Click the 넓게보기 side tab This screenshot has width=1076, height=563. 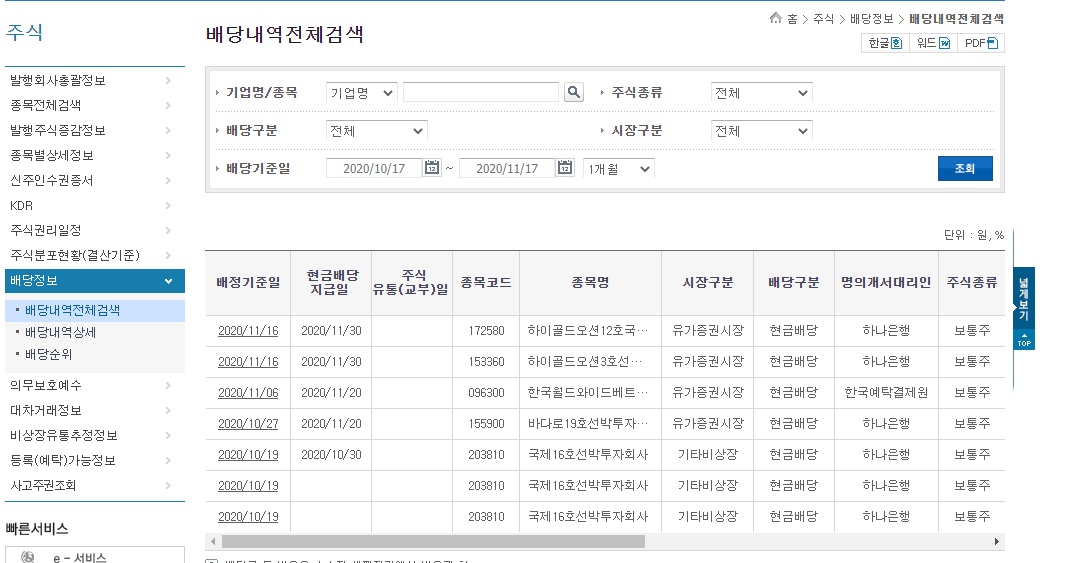tap(1024, 299)
